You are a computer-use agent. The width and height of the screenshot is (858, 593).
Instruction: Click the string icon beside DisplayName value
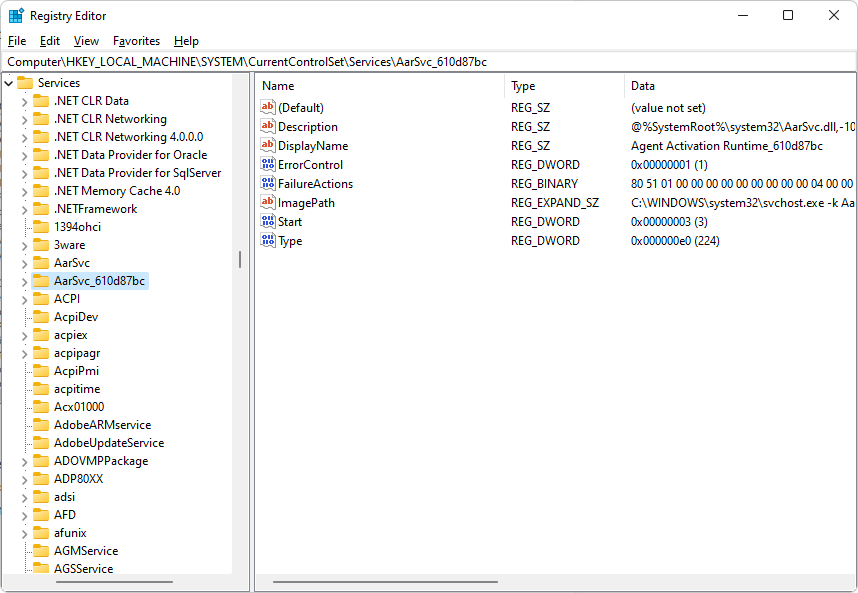[x=268, y=146]
